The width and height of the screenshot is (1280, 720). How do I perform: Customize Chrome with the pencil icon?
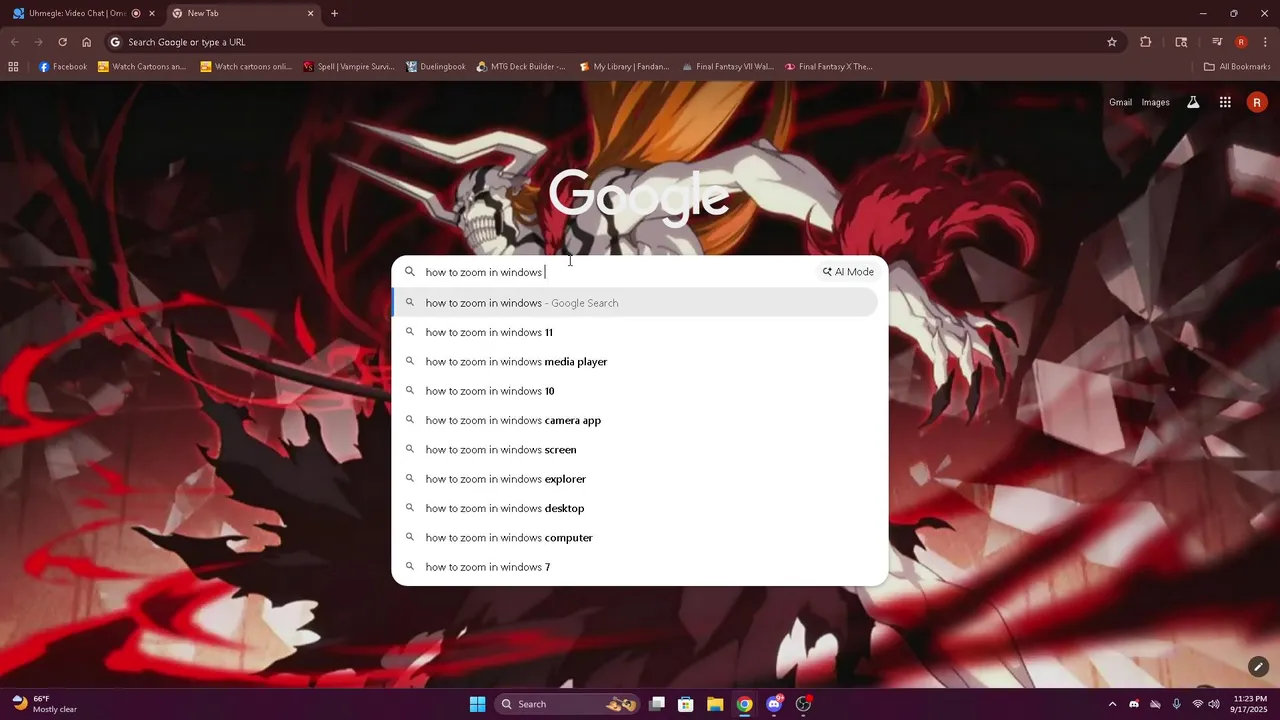click(1258, 667)
